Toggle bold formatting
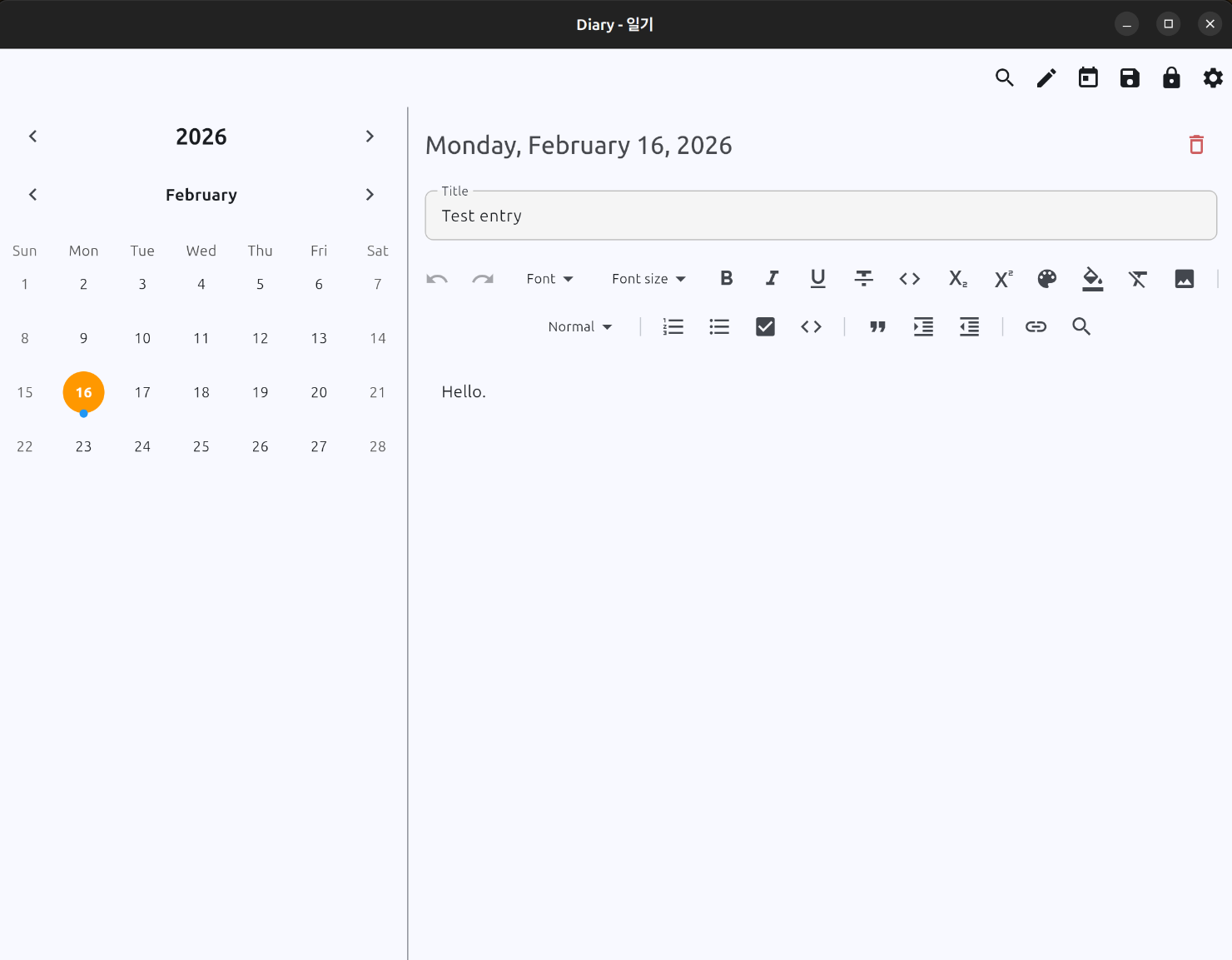This screenshot has width=1232, height=960. [727, 279]
